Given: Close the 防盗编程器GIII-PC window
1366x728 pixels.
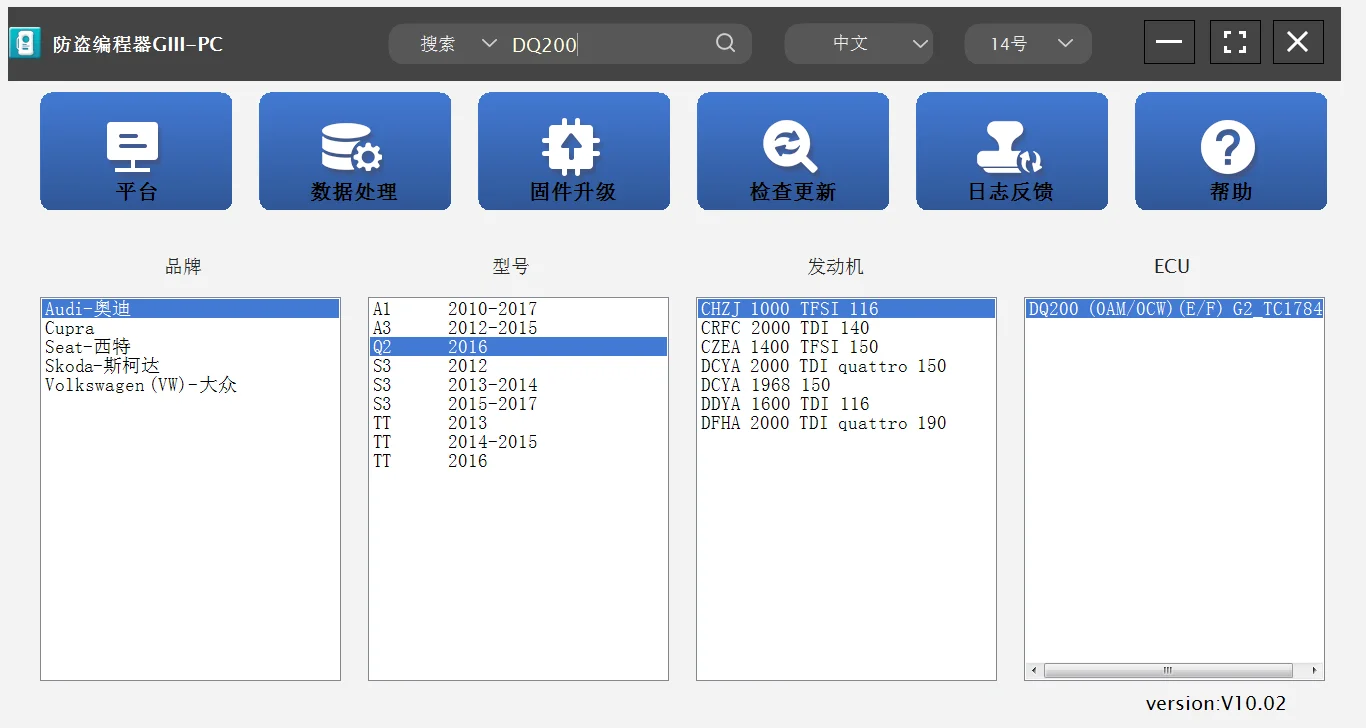Looking at the screenshot, I should coord(1298,42).
